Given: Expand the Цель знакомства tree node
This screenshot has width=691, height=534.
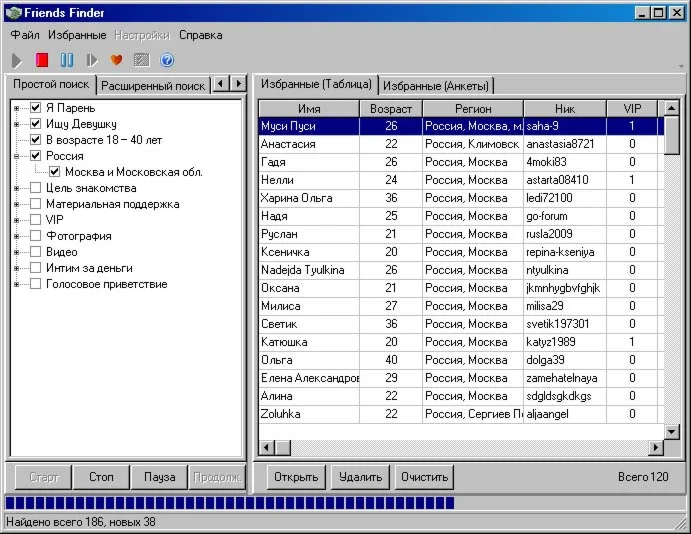Looking at the screenshot, I should 17,188.
